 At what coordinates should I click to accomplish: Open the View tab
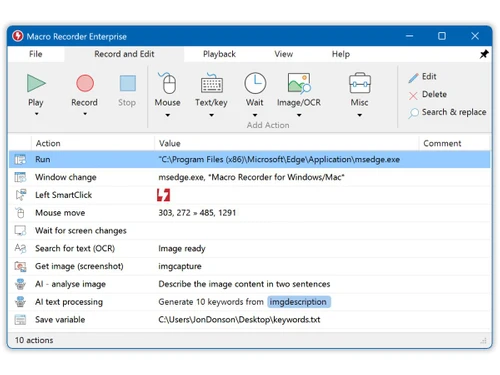click(284, 54)
